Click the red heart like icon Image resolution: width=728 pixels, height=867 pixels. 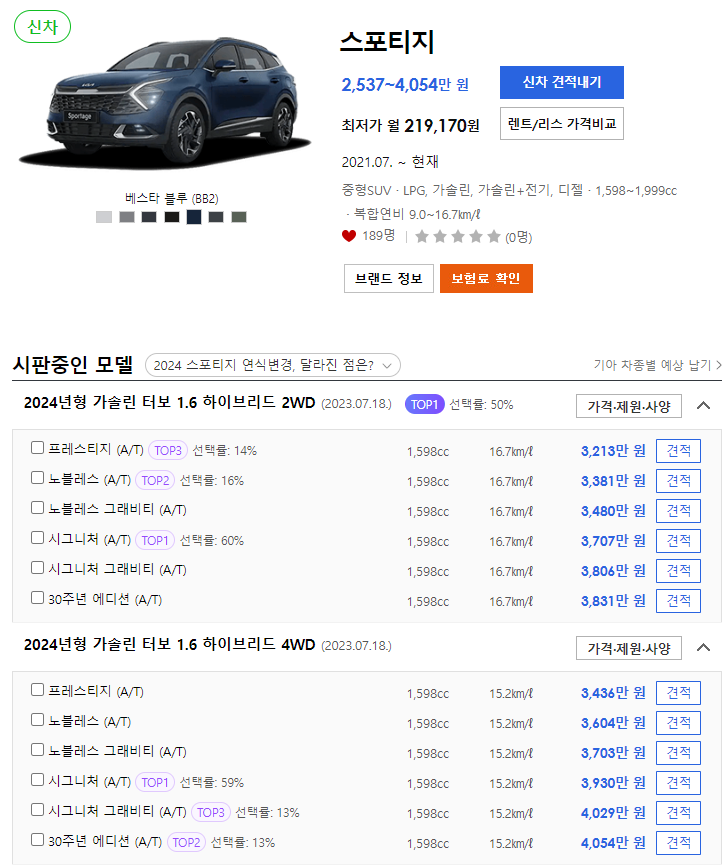pos(349,236)
